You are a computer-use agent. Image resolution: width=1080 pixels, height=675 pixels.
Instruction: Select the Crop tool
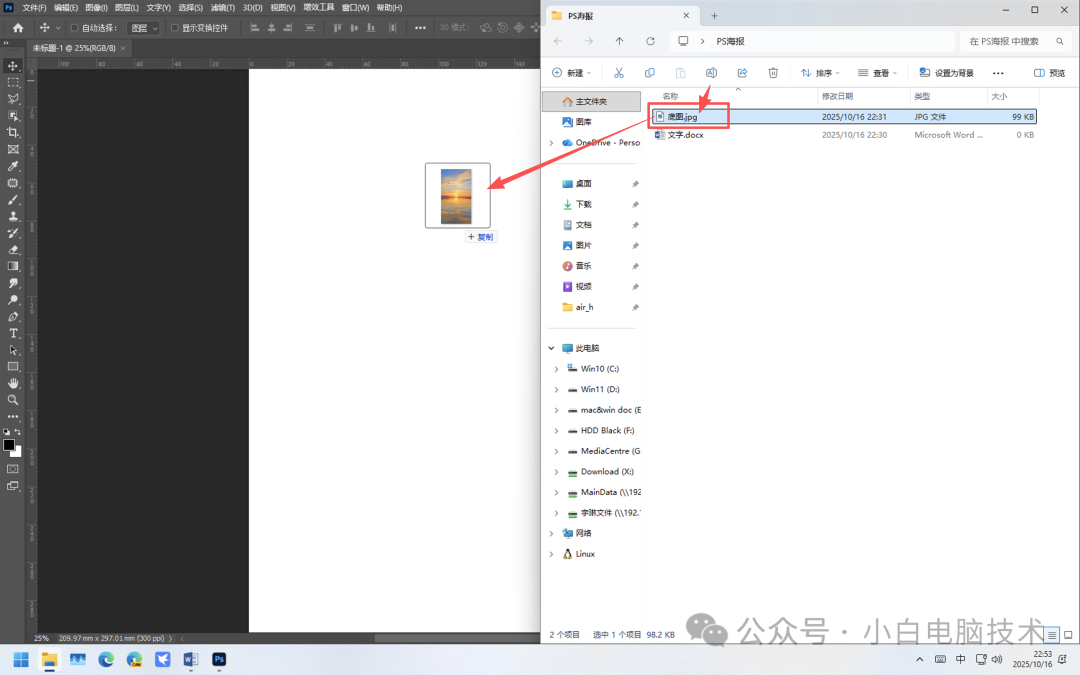pyautogui.click(x=12, y=132)
